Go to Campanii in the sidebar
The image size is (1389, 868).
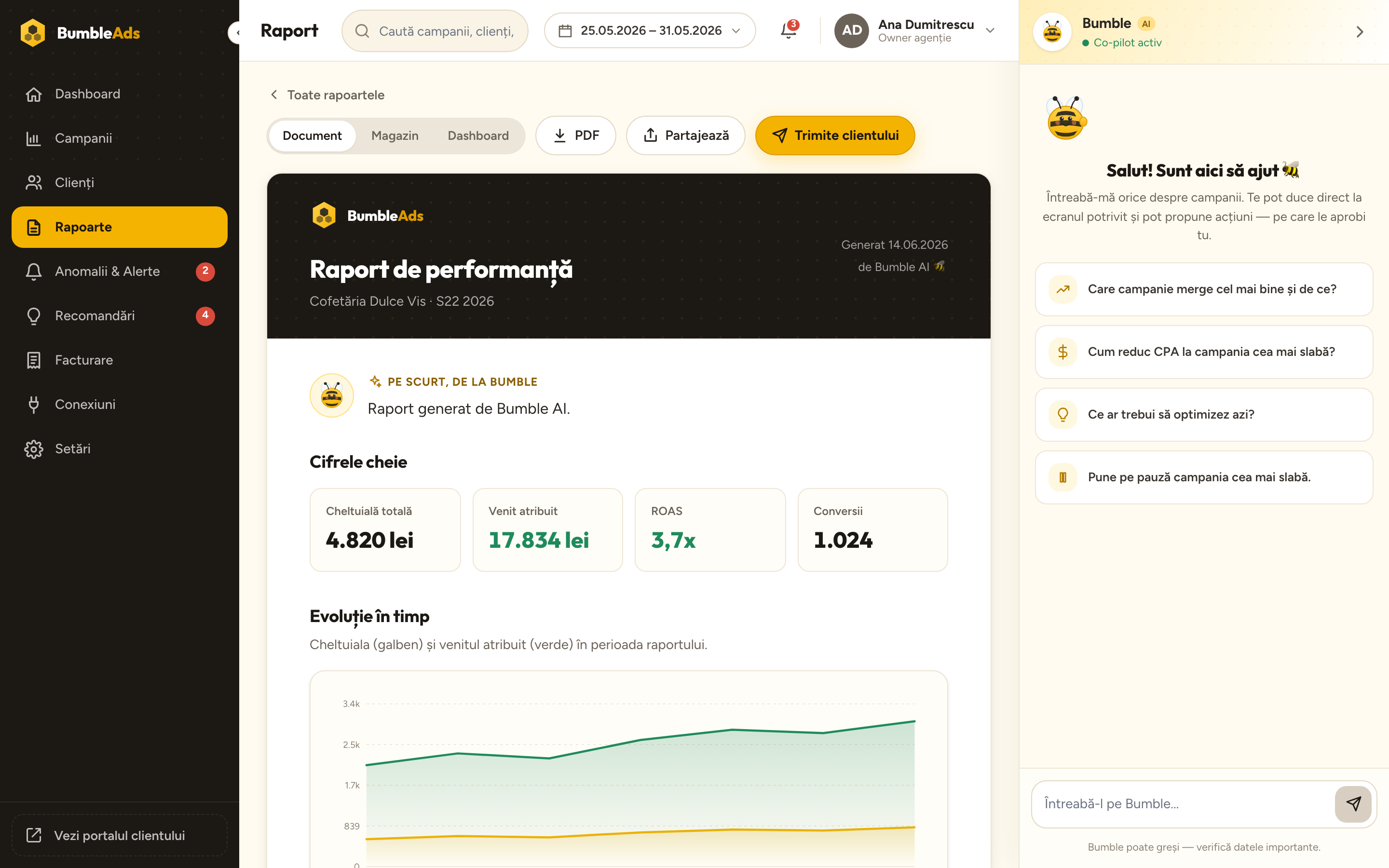(x=120, y=138)
